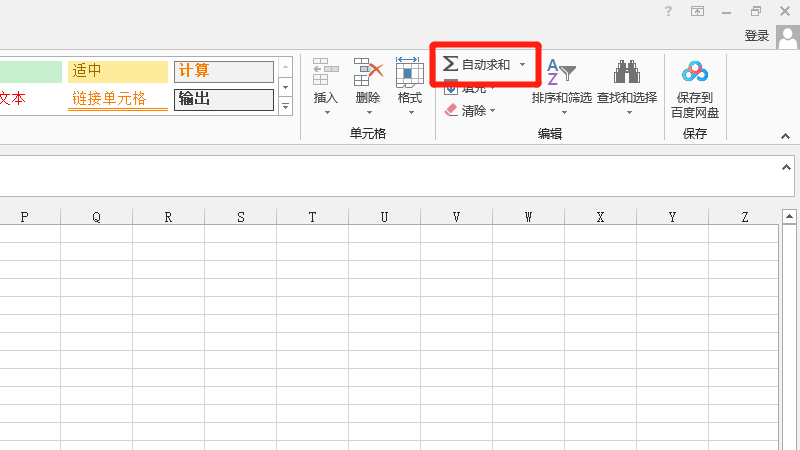Click vertical scrollbar up arrow
Image resolution: width=800 pixels, height=450 pixels.
(788, 217)
